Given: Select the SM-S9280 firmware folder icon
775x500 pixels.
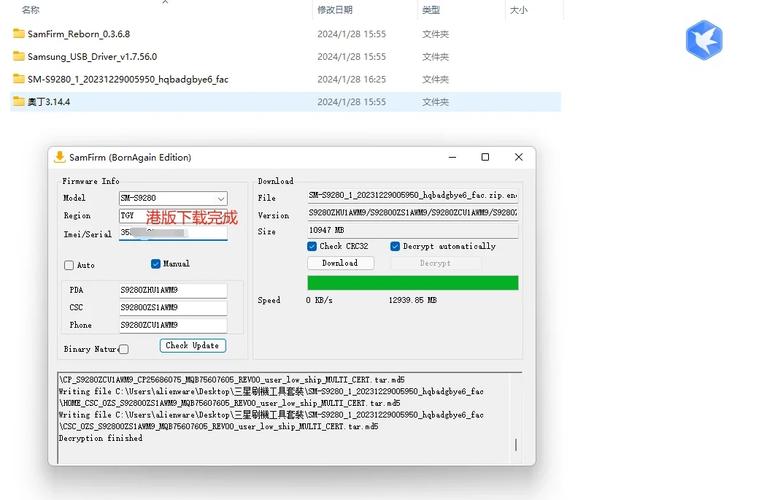Looking at the screenshot, I should click(18, 79).
